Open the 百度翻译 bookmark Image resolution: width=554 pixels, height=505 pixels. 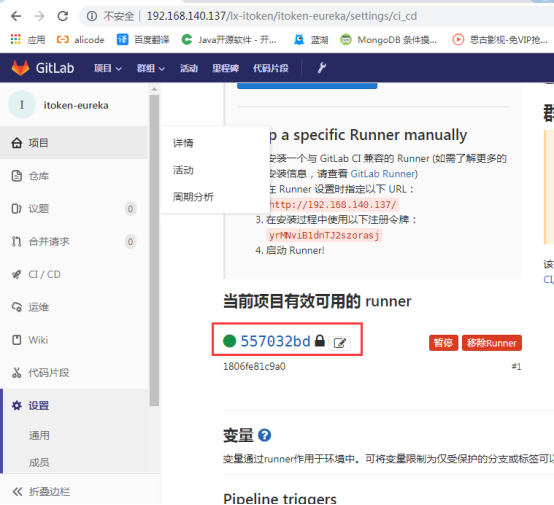click(143, 40)
